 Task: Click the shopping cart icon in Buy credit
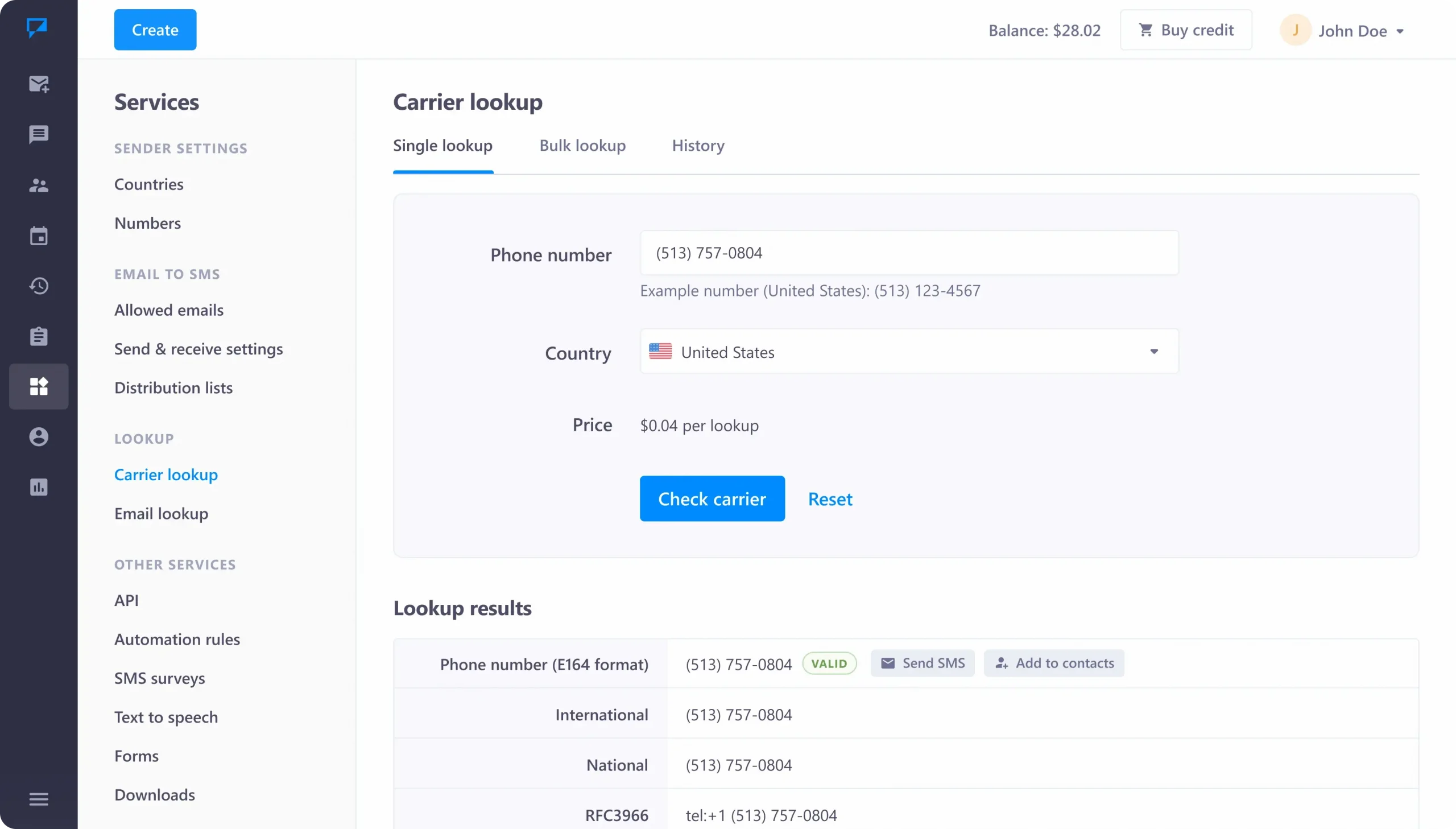click(x=1145, y=30)
